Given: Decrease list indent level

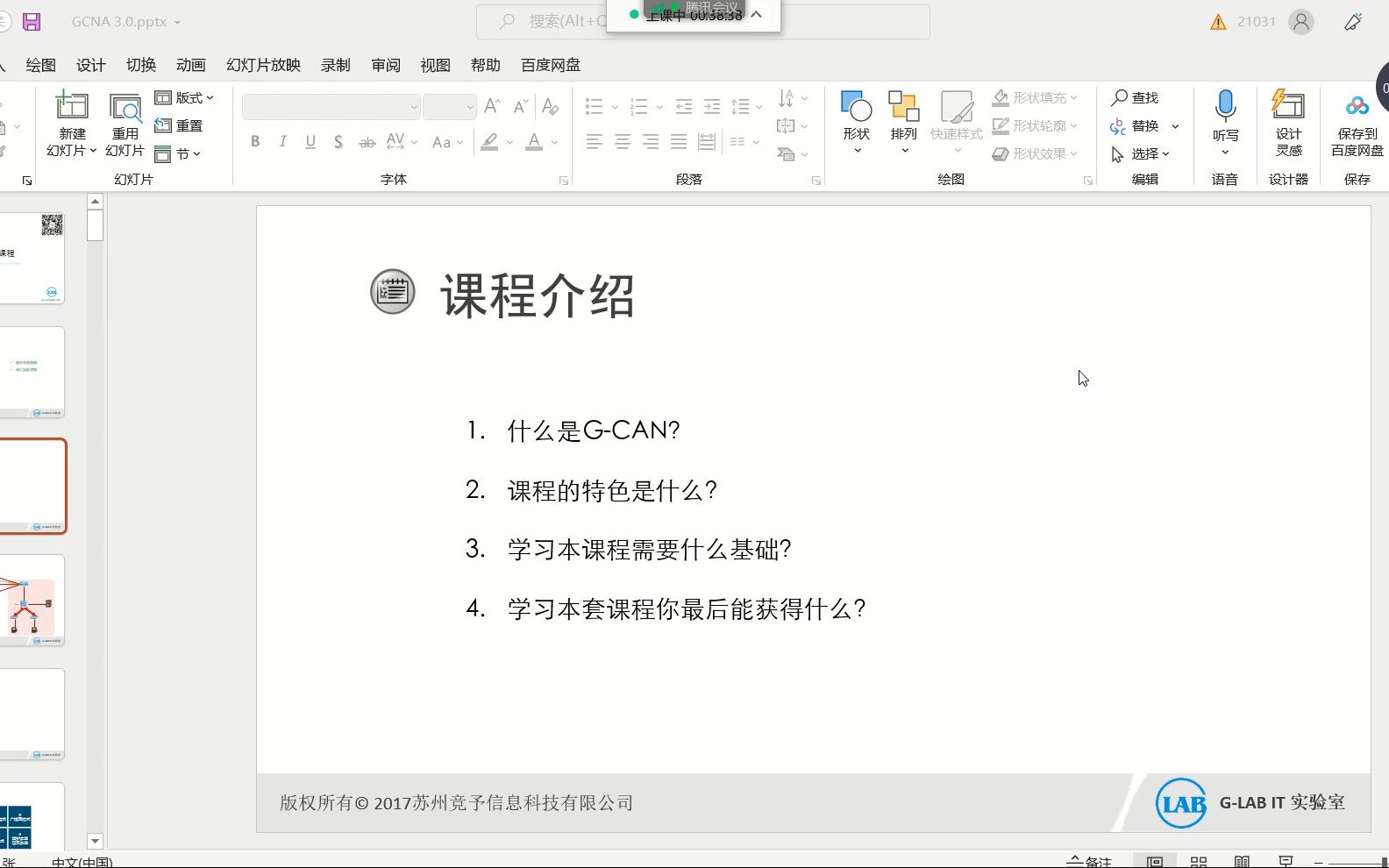Looking at the screenshot, I should point(684,107).
